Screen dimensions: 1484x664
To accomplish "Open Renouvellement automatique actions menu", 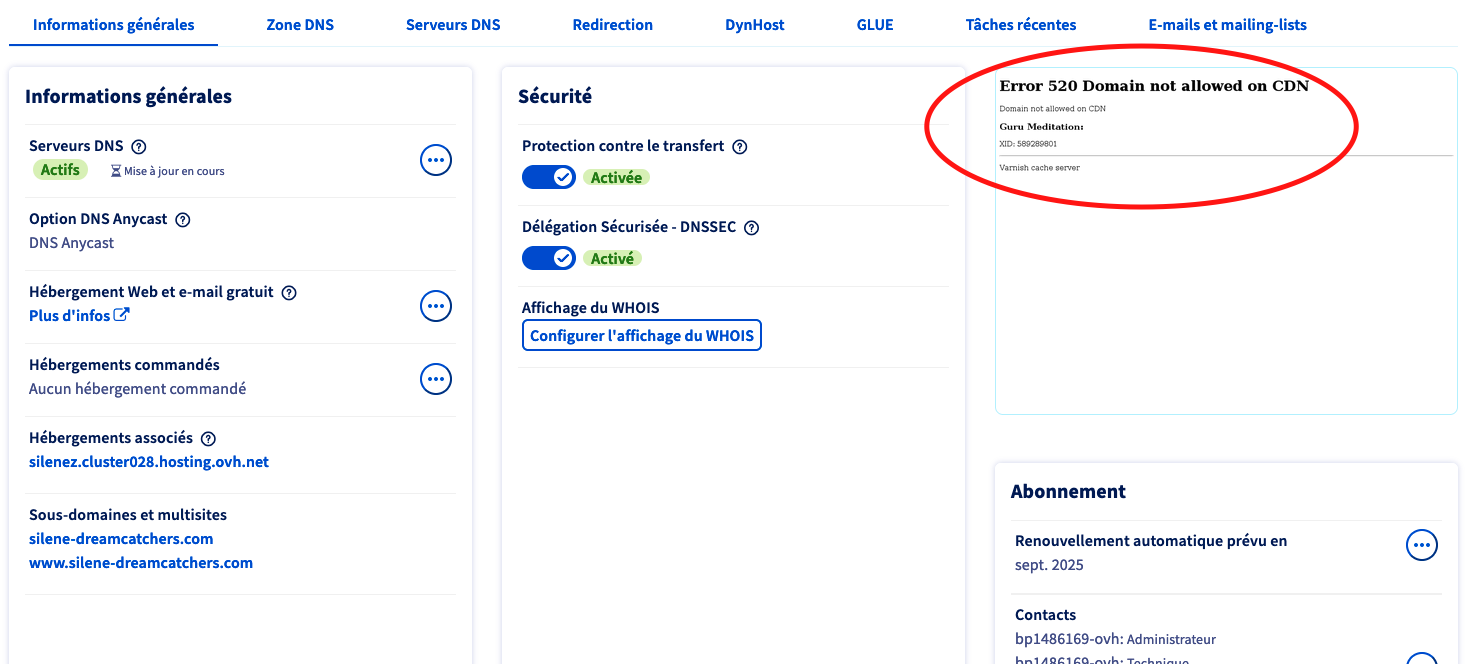I will point(1422,545).
